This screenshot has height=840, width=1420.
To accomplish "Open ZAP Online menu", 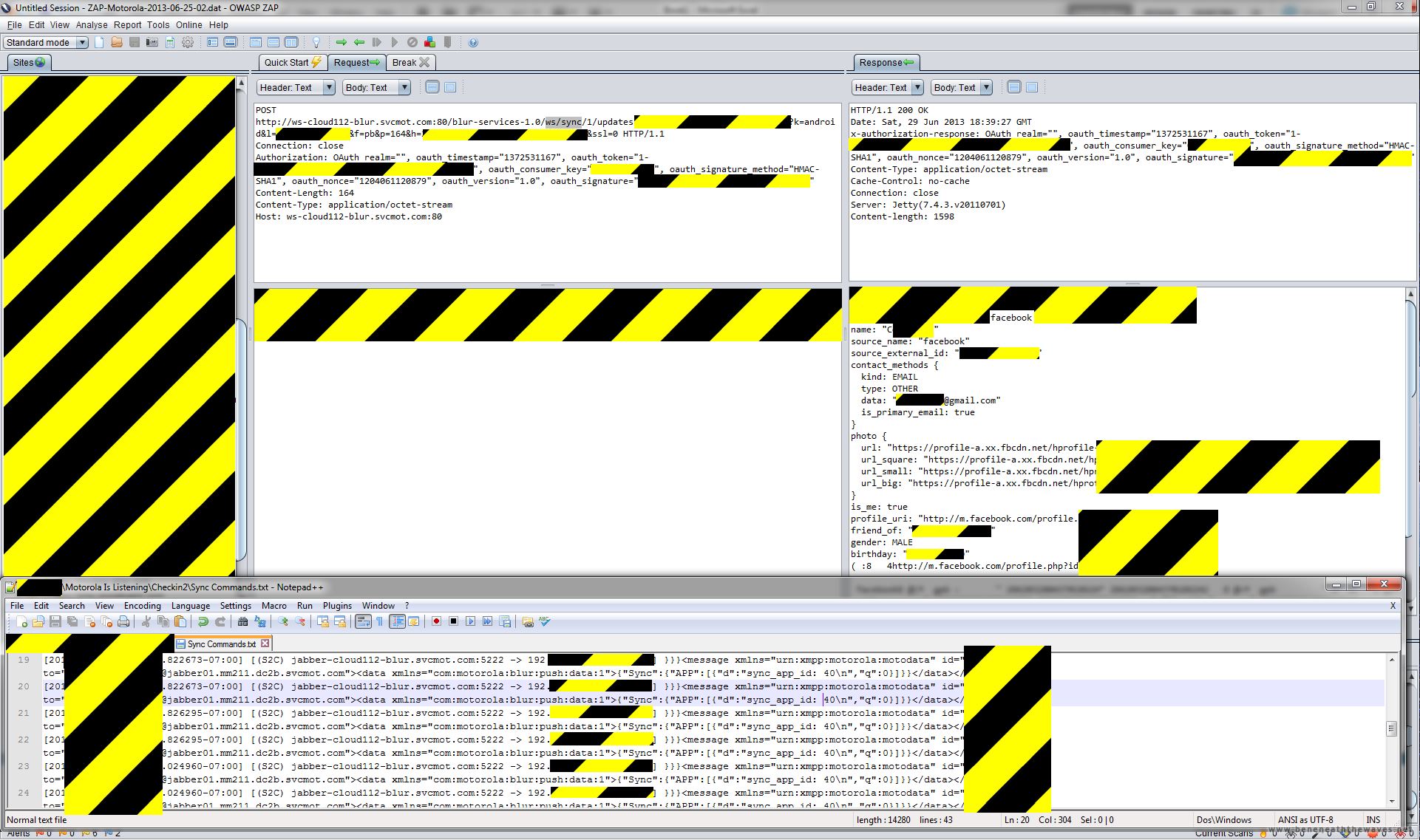I will [189, 25].
